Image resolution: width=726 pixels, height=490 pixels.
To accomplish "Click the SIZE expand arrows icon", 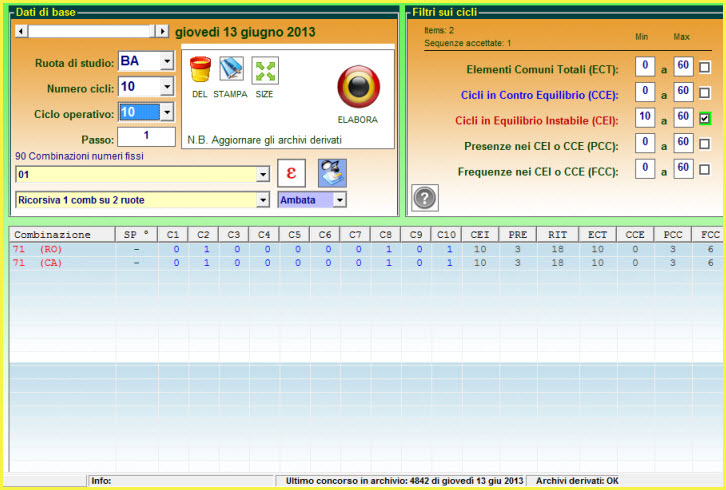I will [265, 70].
